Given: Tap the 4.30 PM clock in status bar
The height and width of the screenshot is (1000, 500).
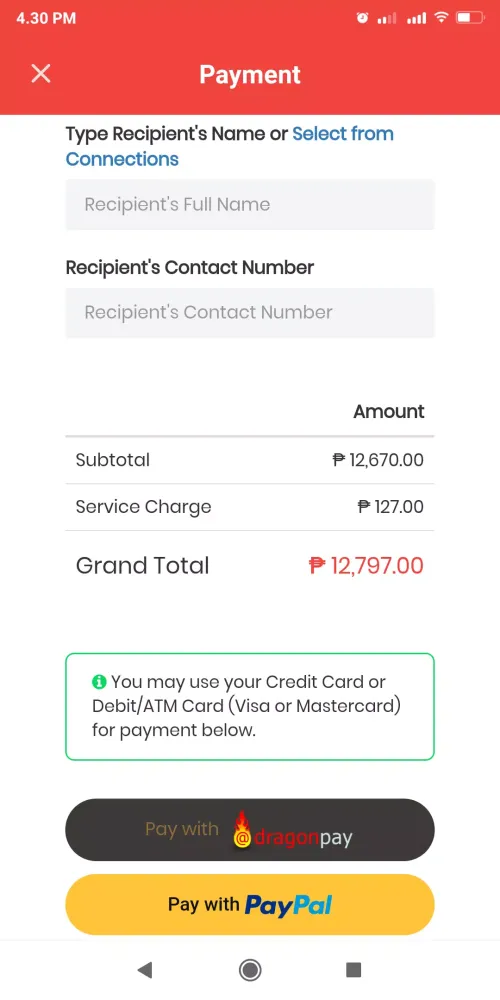Looking at the screenshot, I should tap(46, 18).
